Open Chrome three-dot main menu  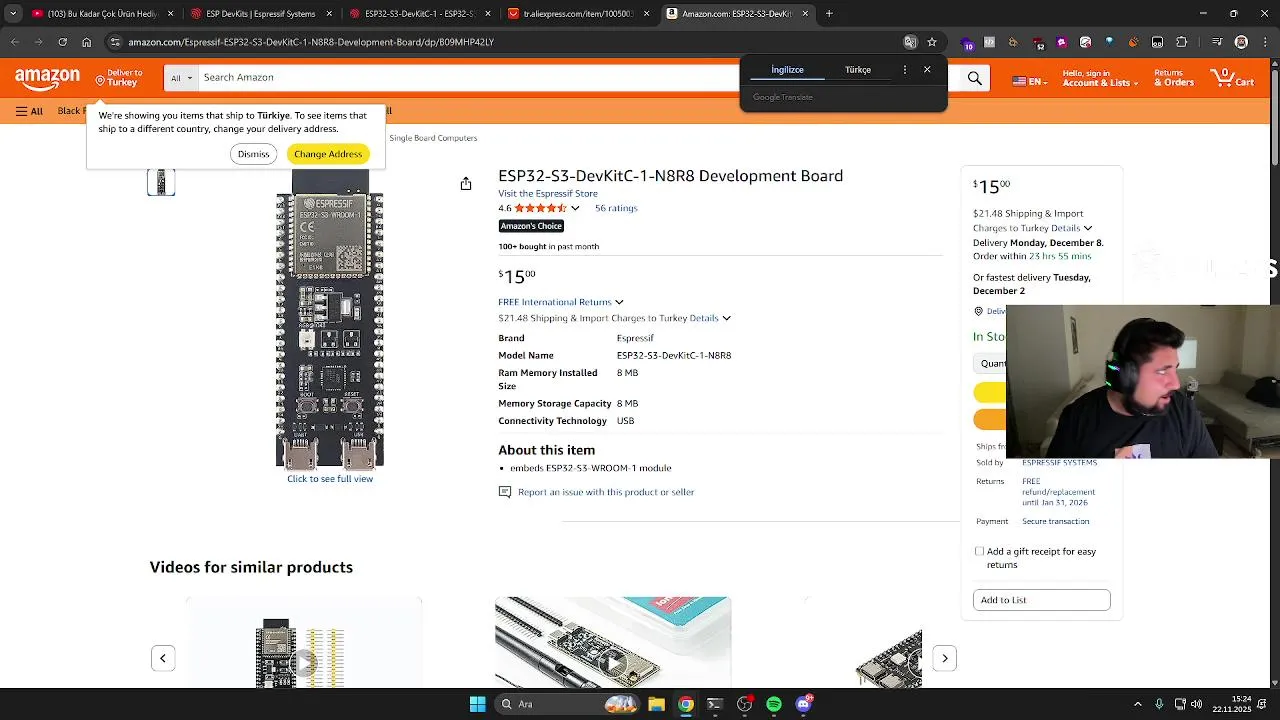click(1265, 42)
